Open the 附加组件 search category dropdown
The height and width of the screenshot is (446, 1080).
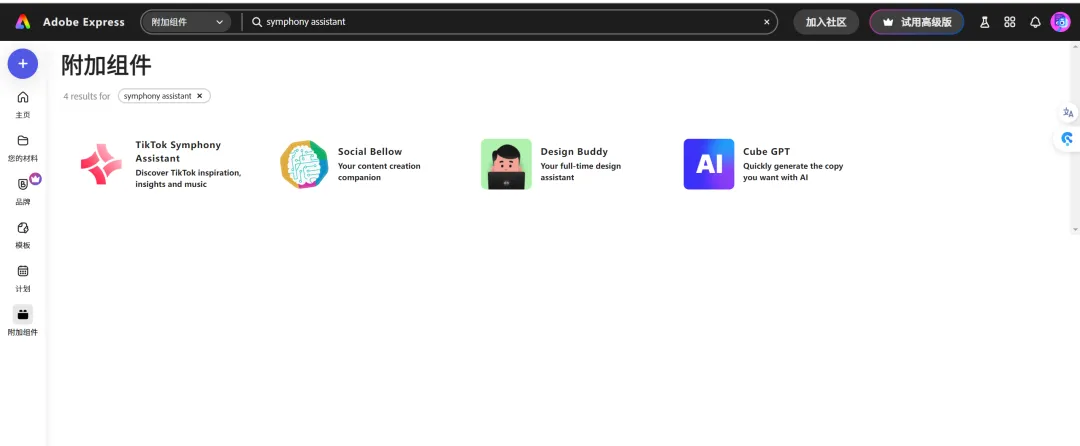(187, 22)
